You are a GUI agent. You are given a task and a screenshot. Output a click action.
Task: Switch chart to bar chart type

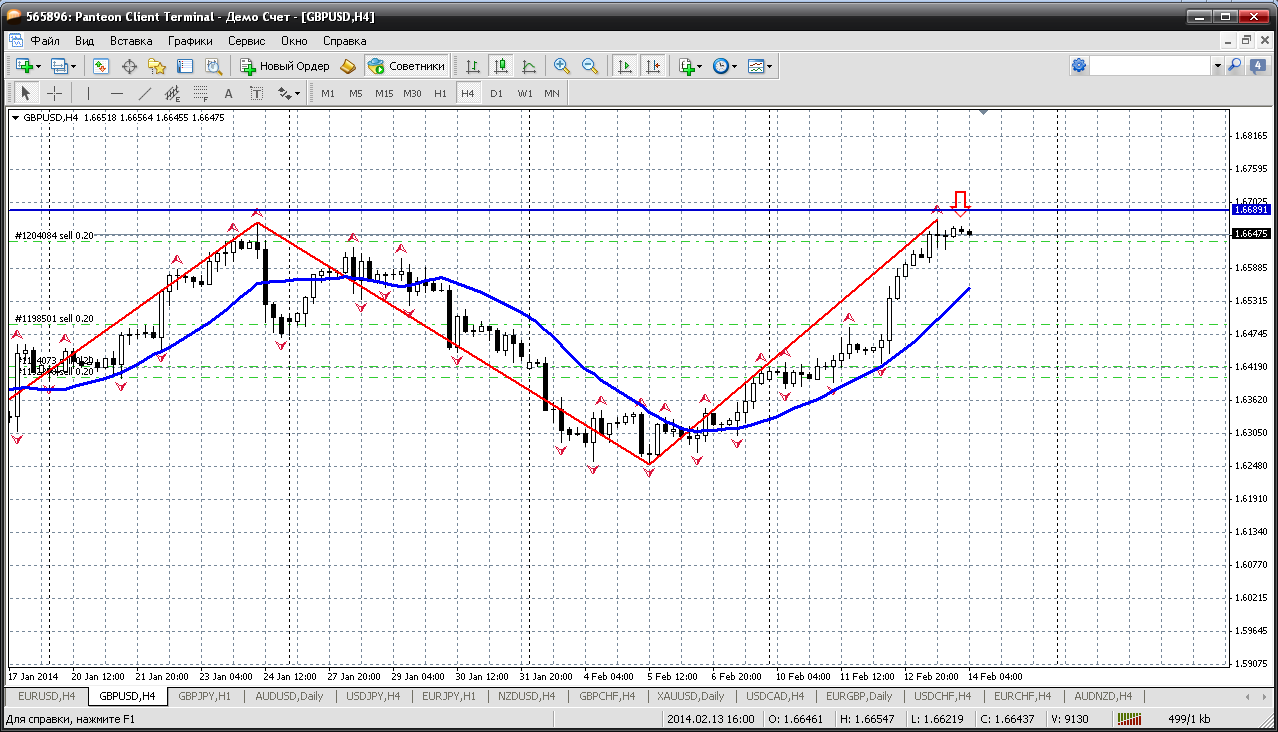[x=473, y=66]
